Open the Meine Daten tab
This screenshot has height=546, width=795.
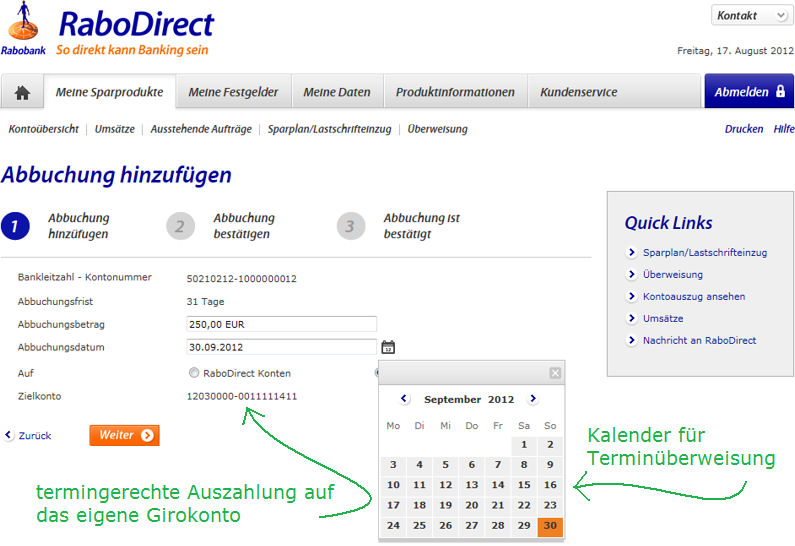pos(337,92)
